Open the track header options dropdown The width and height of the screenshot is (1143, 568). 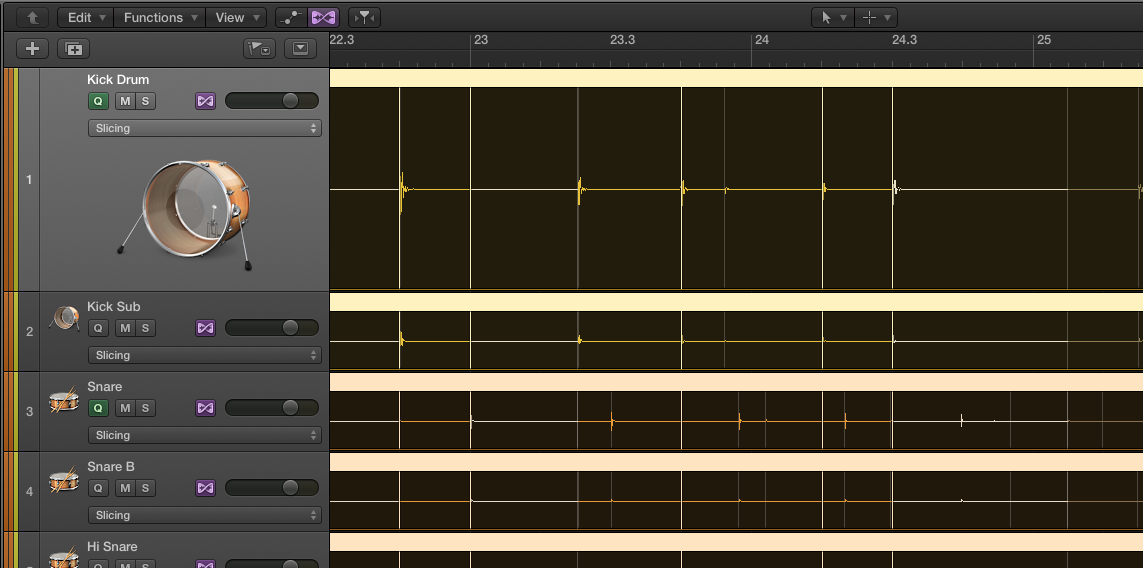[x=300, y=49]
